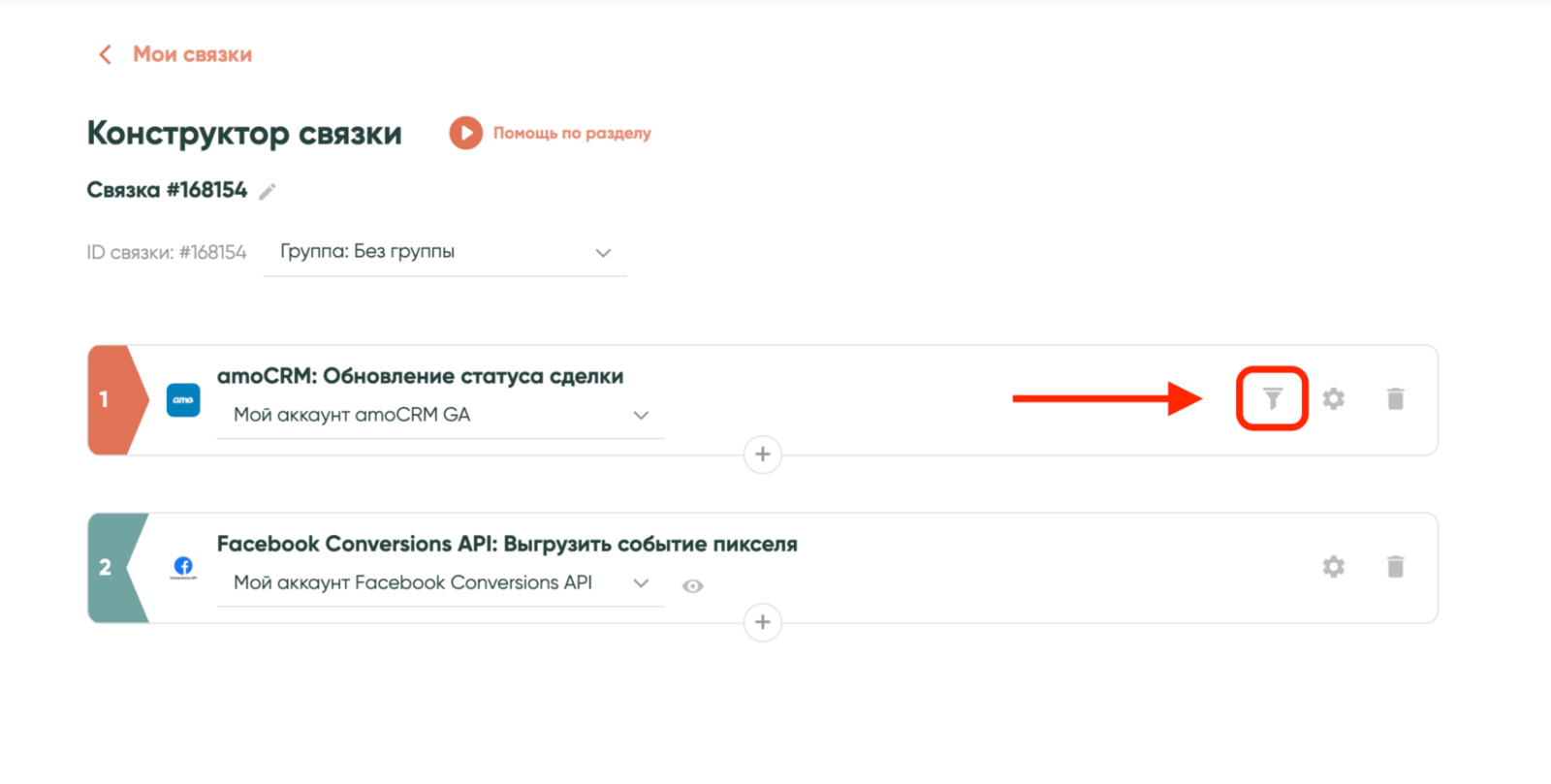This screenshot has width=1551, height=784.
Task: Click the Facebook Conversions API logo icon
Action: pyautogui.click(x=183, y=567)
